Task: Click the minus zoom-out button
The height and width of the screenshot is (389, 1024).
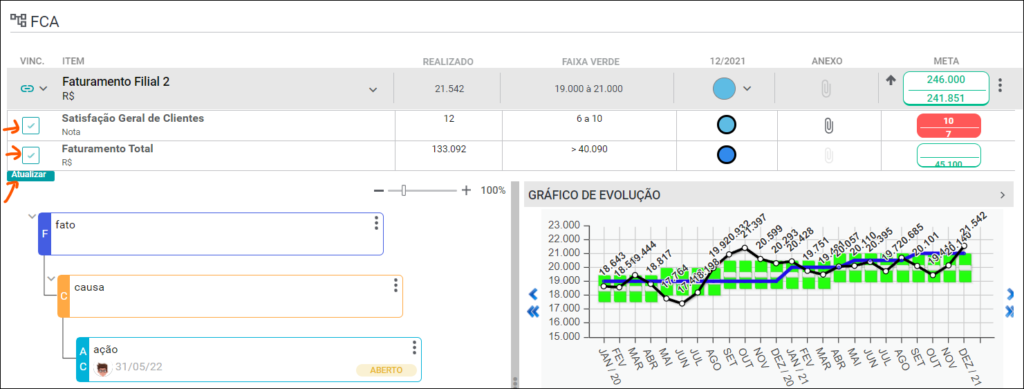Action: 379,191
